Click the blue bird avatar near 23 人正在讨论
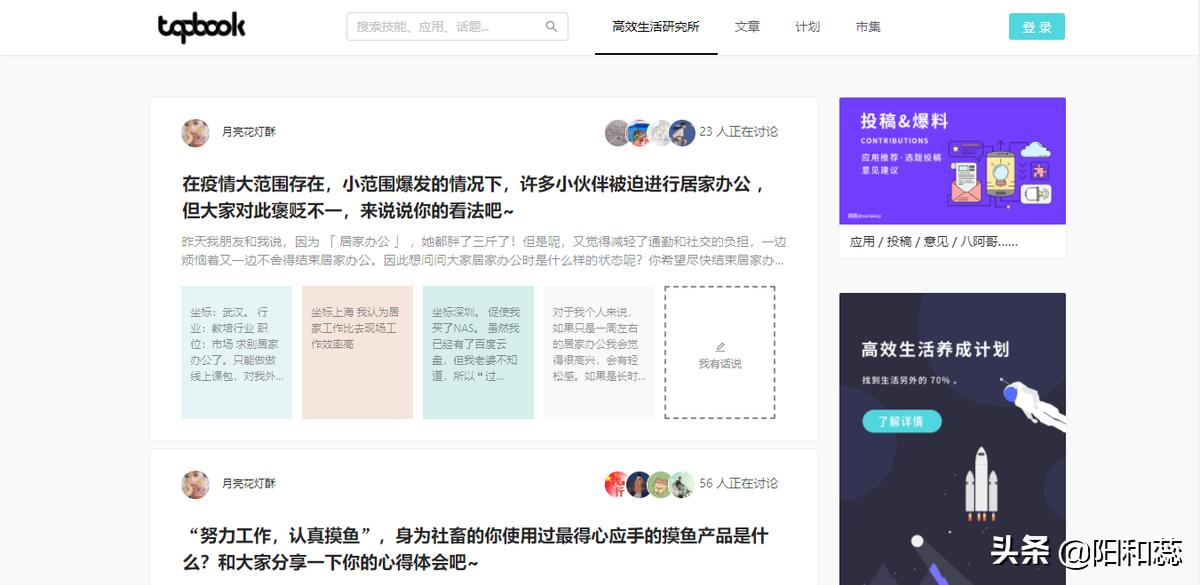The width and height of the screenshot is (1200, 585). pyautogui.click(x=681, y=131)
